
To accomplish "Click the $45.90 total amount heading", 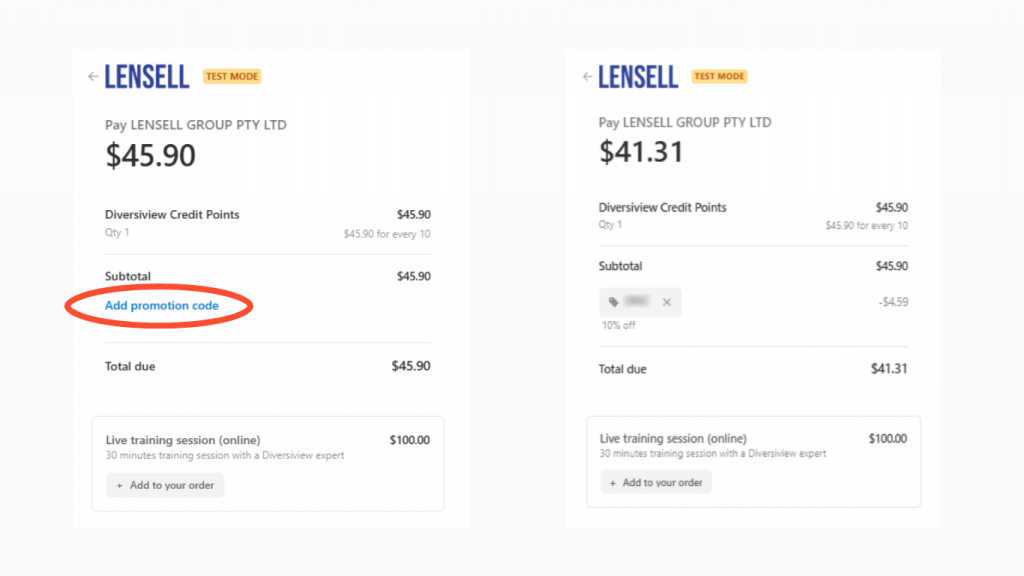I will (x=149, y=155).
